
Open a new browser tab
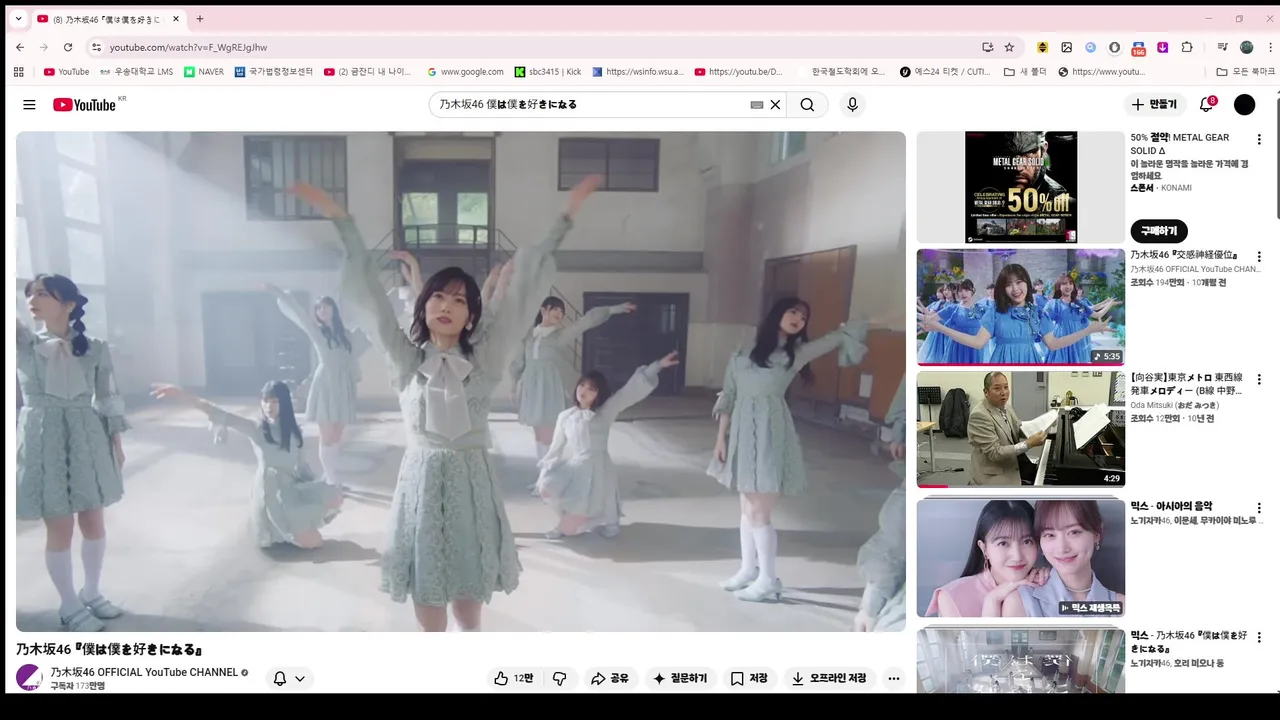200,19
